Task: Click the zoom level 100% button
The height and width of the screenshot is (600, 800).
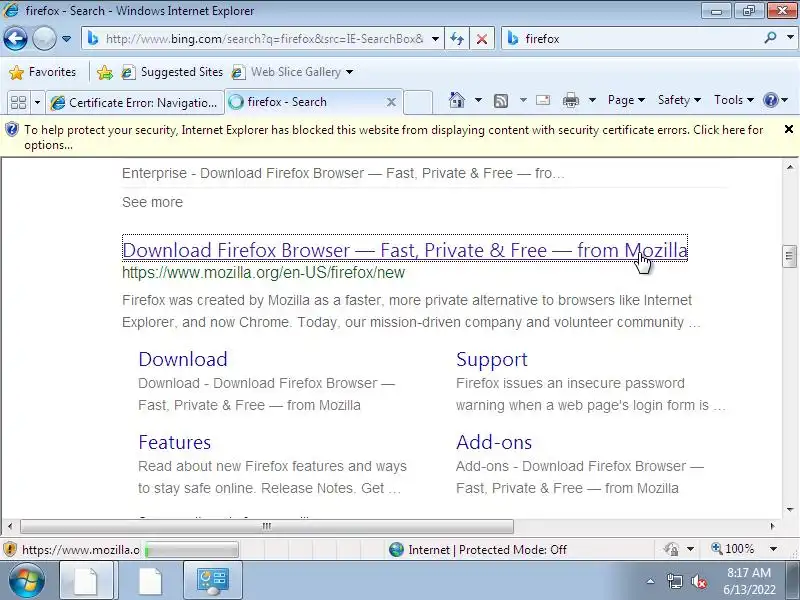Action: point(733,549)
